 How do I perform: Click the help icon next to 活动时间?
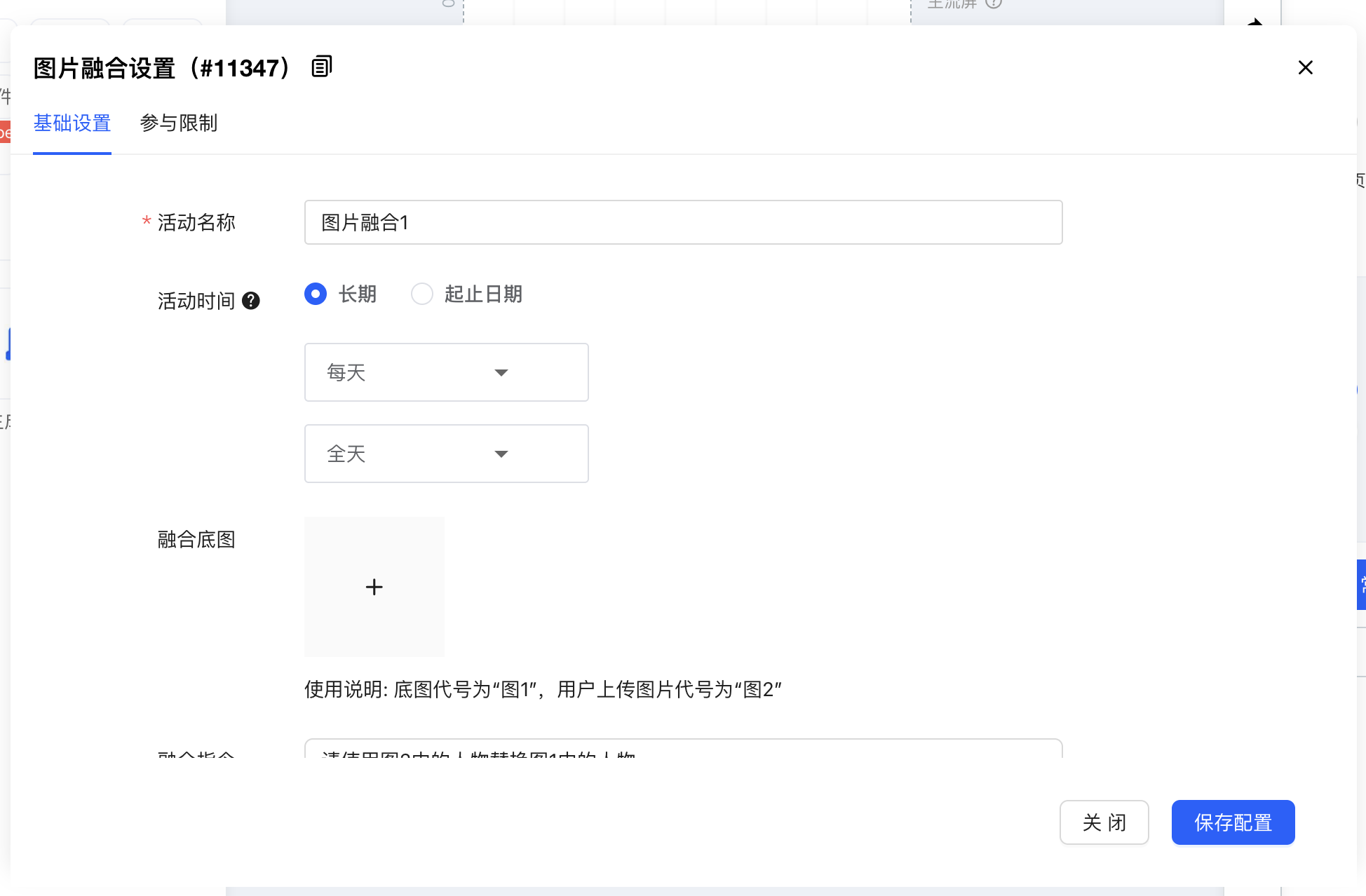[x=250, y=301]
